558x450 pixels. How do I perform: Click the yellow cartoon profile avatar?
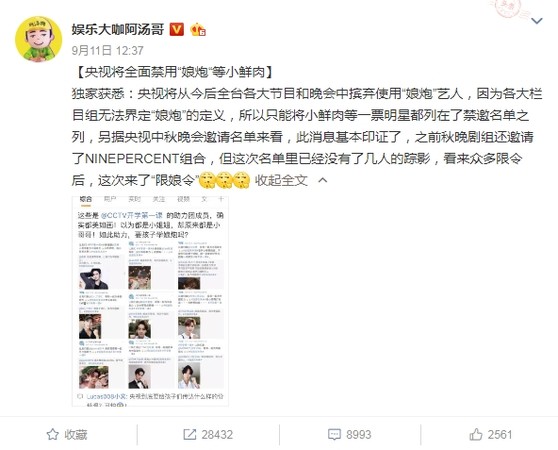(38, 39)
